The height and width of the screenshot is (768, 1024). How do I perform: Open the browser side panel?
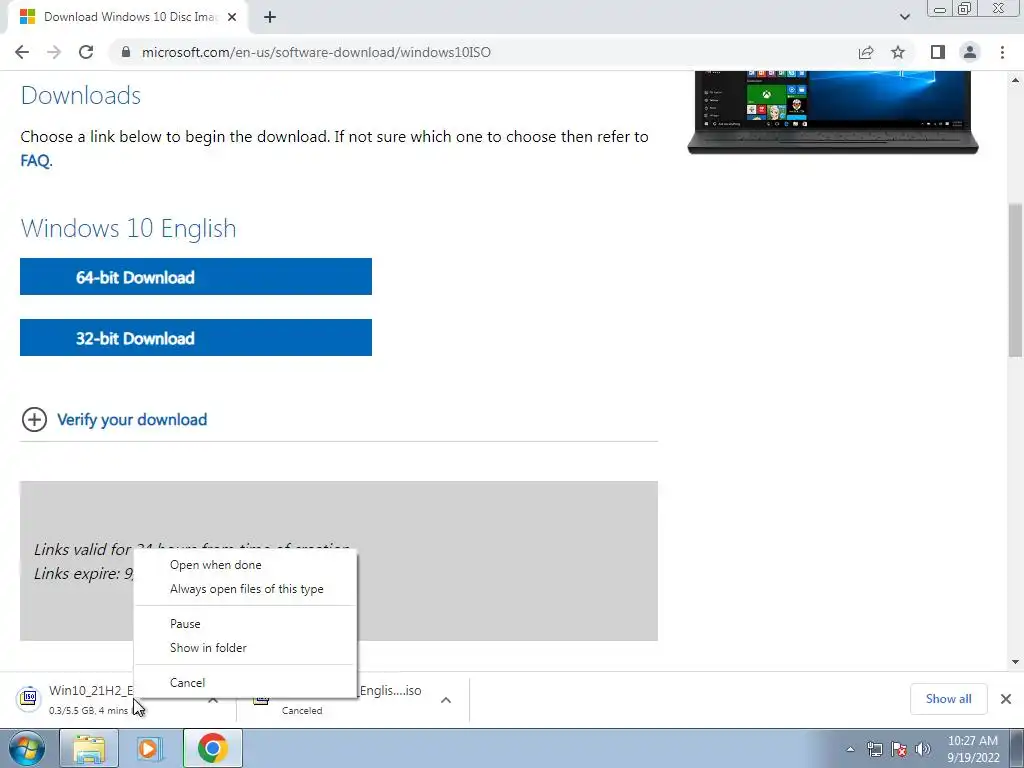point(938,52)
